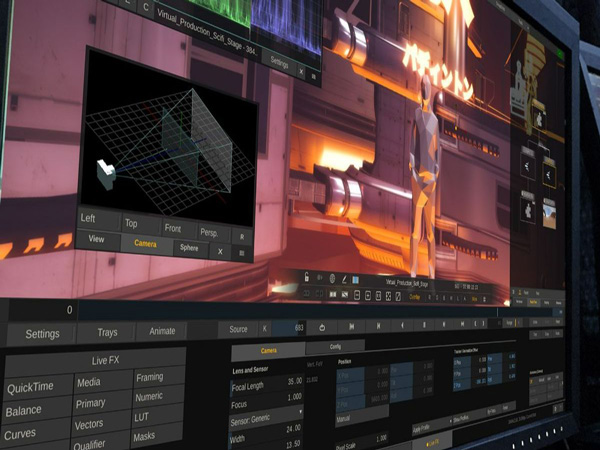Open the Curves tool
The image size is (600, 450).
click(20, 435)
